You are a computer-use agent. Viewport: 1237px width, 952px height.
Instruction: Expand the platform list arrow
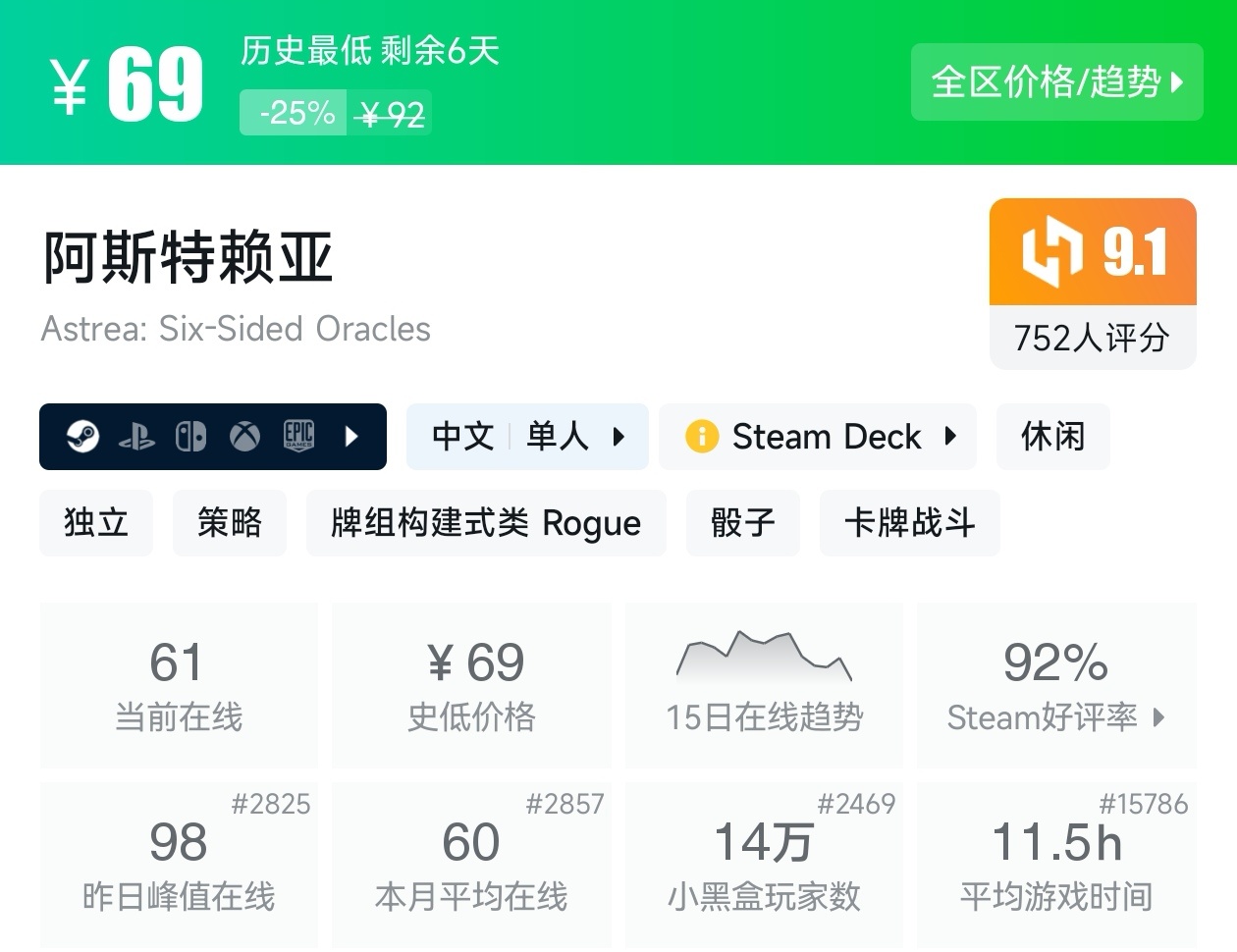[351, 436]
